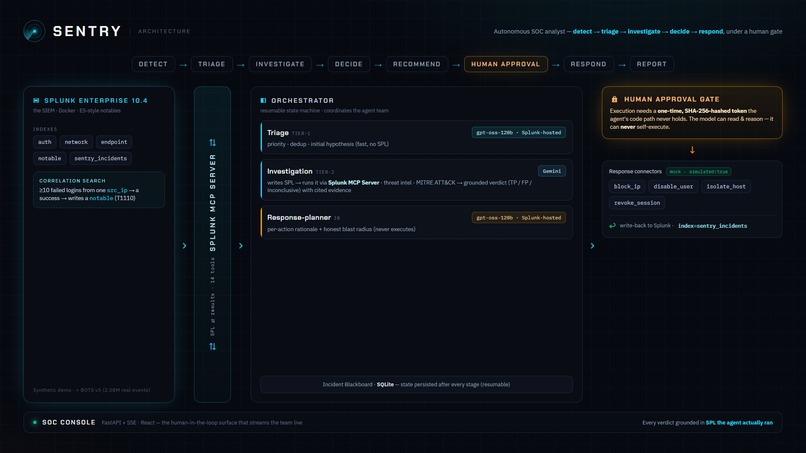This screenshot has width=806, height=453.
Task: Select the HUMAN APPROVAL stage tab
Action: [506, 64]
